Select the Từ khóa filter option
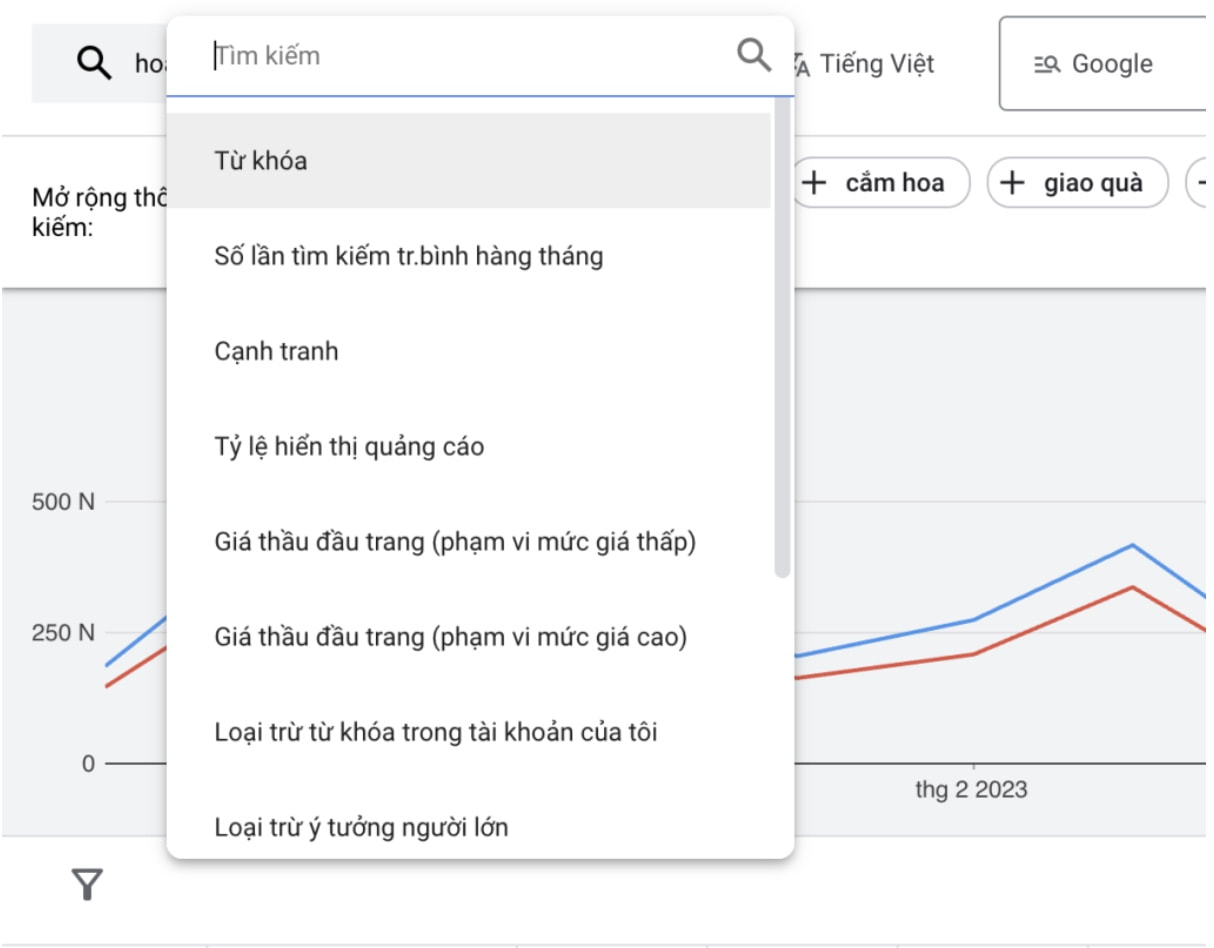The height and width of the screenshot is (948, 1214). tap(468, 161)
